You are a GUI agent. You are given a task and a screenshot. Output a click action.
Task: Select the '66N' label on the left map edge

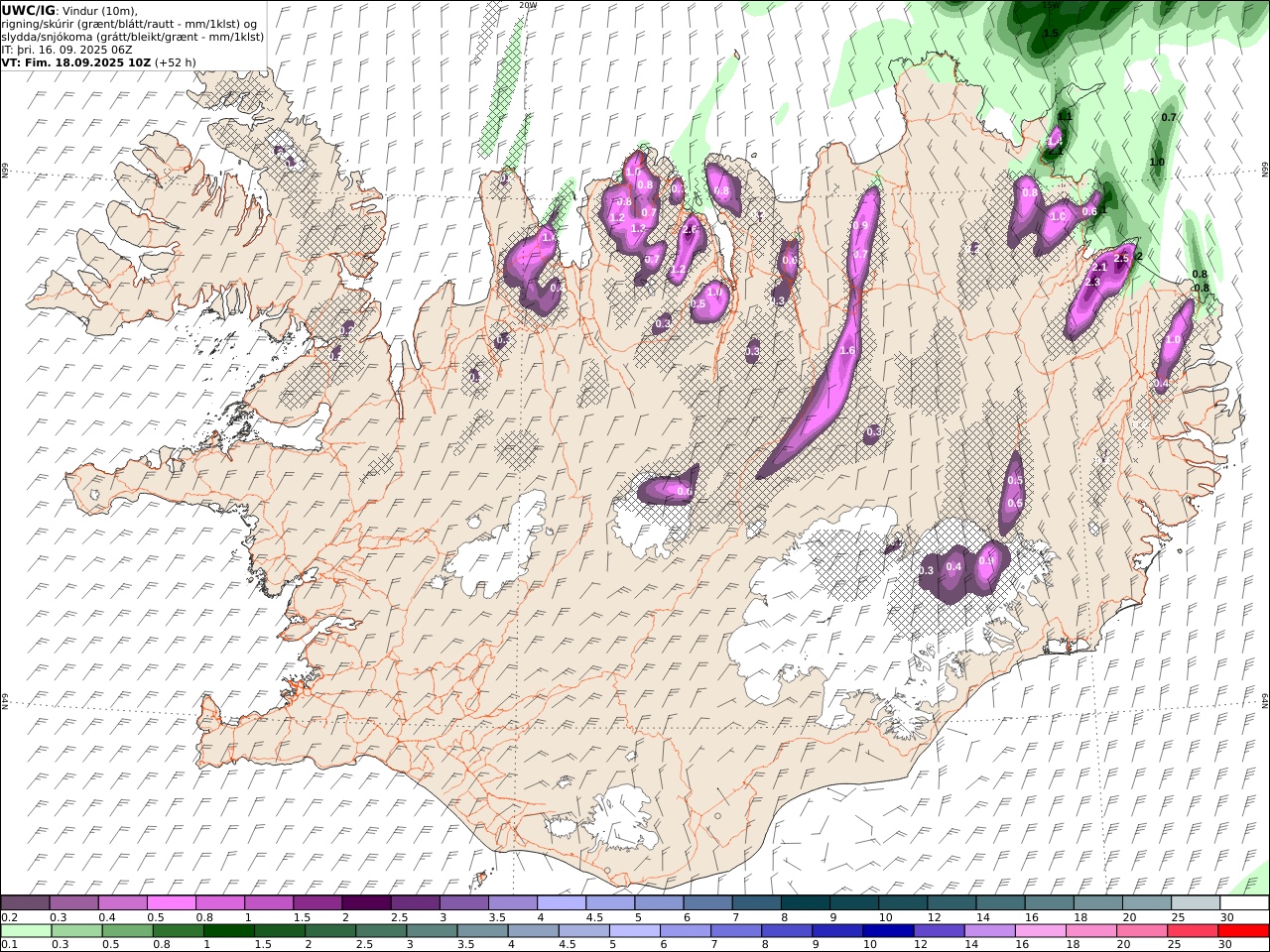5,172
